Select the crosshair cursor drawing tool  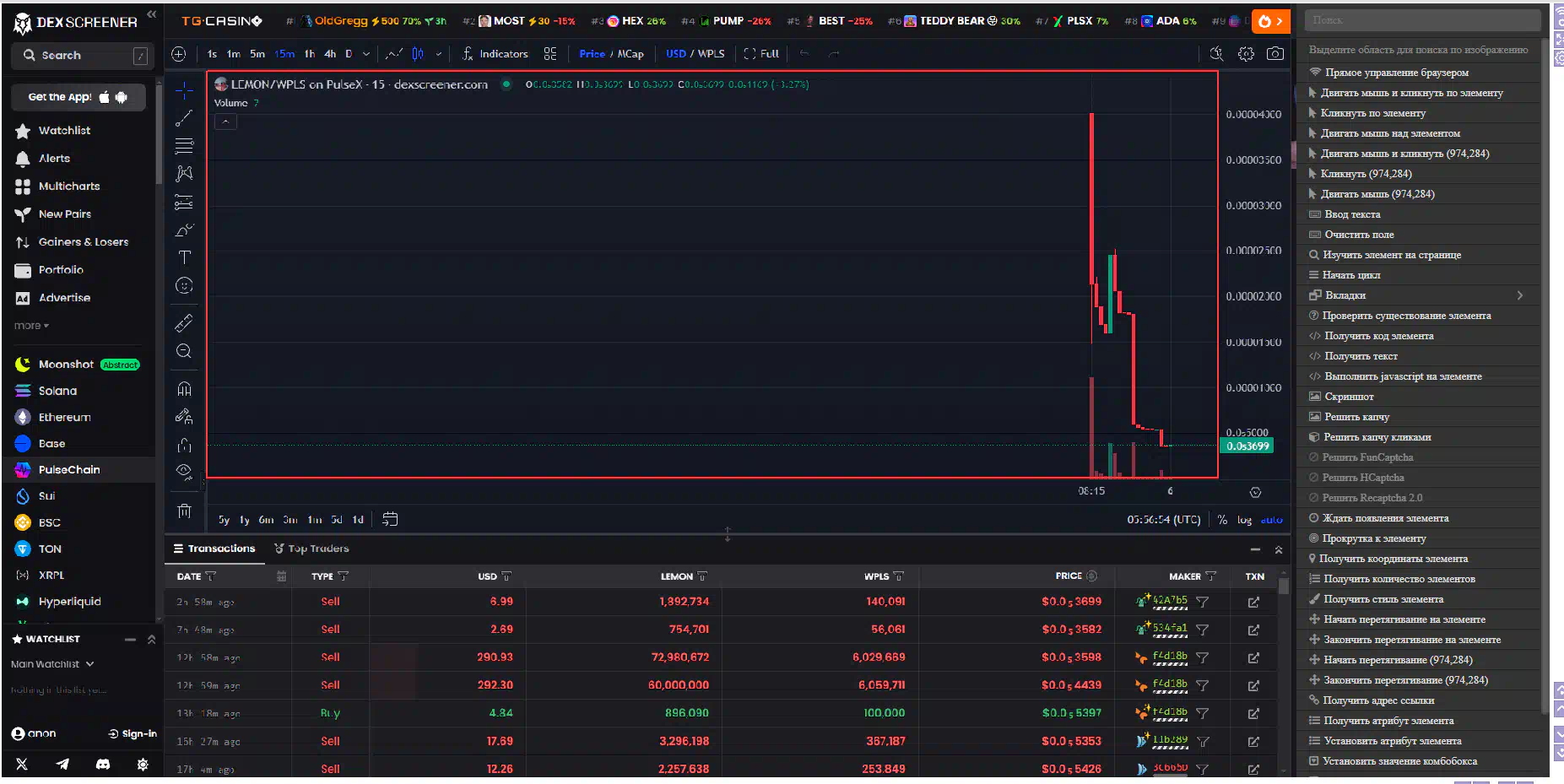(184, 90)
